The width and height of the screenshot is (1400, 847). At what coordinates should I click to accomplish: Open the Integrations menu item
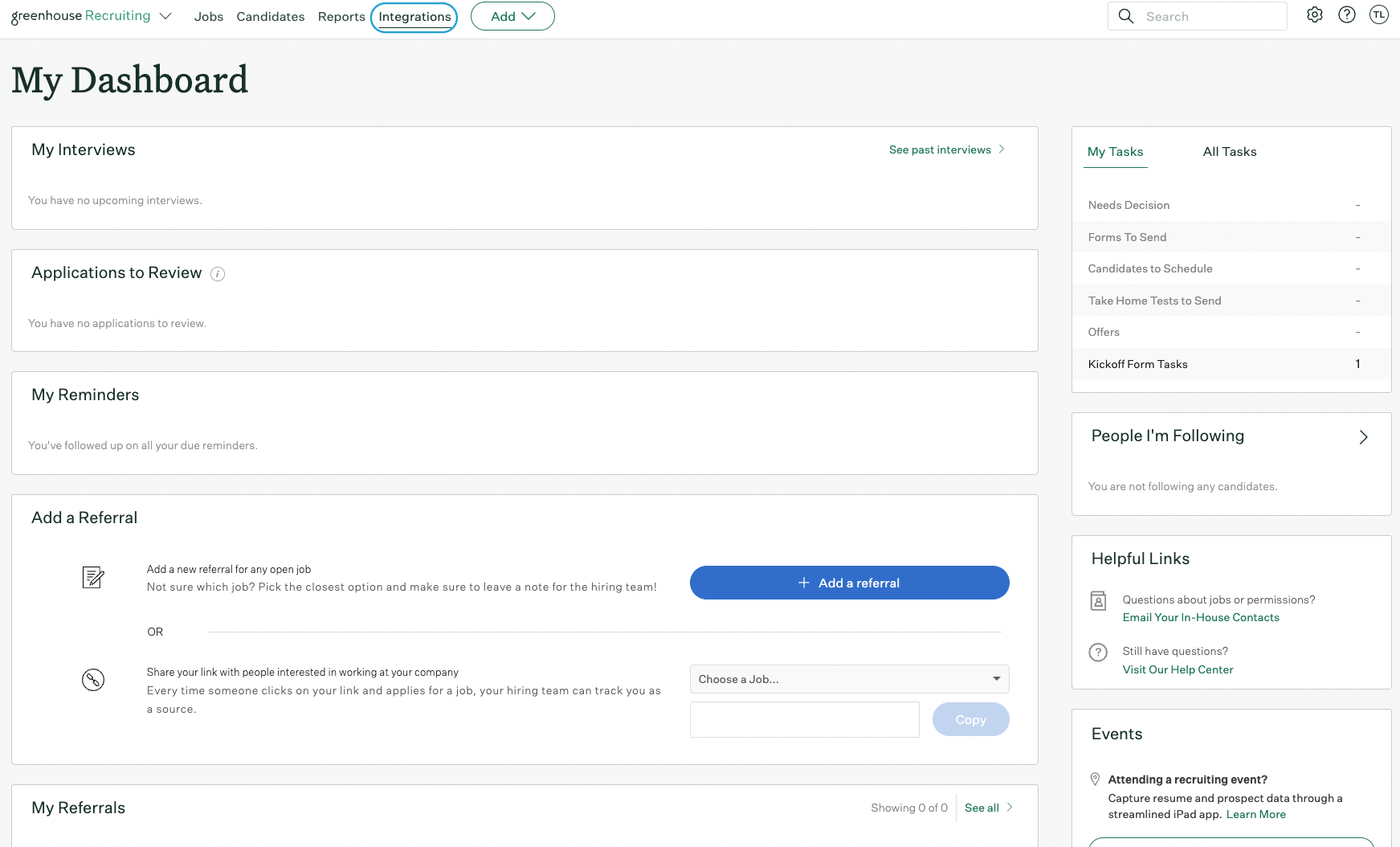point(414,17)
